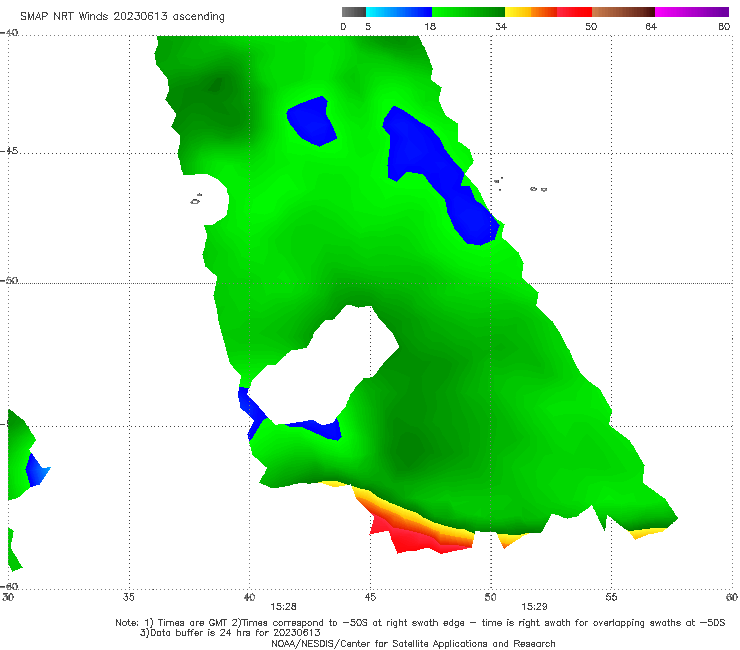Click the color bar label '5'
740x650 pixels.
tap(368, 27)
